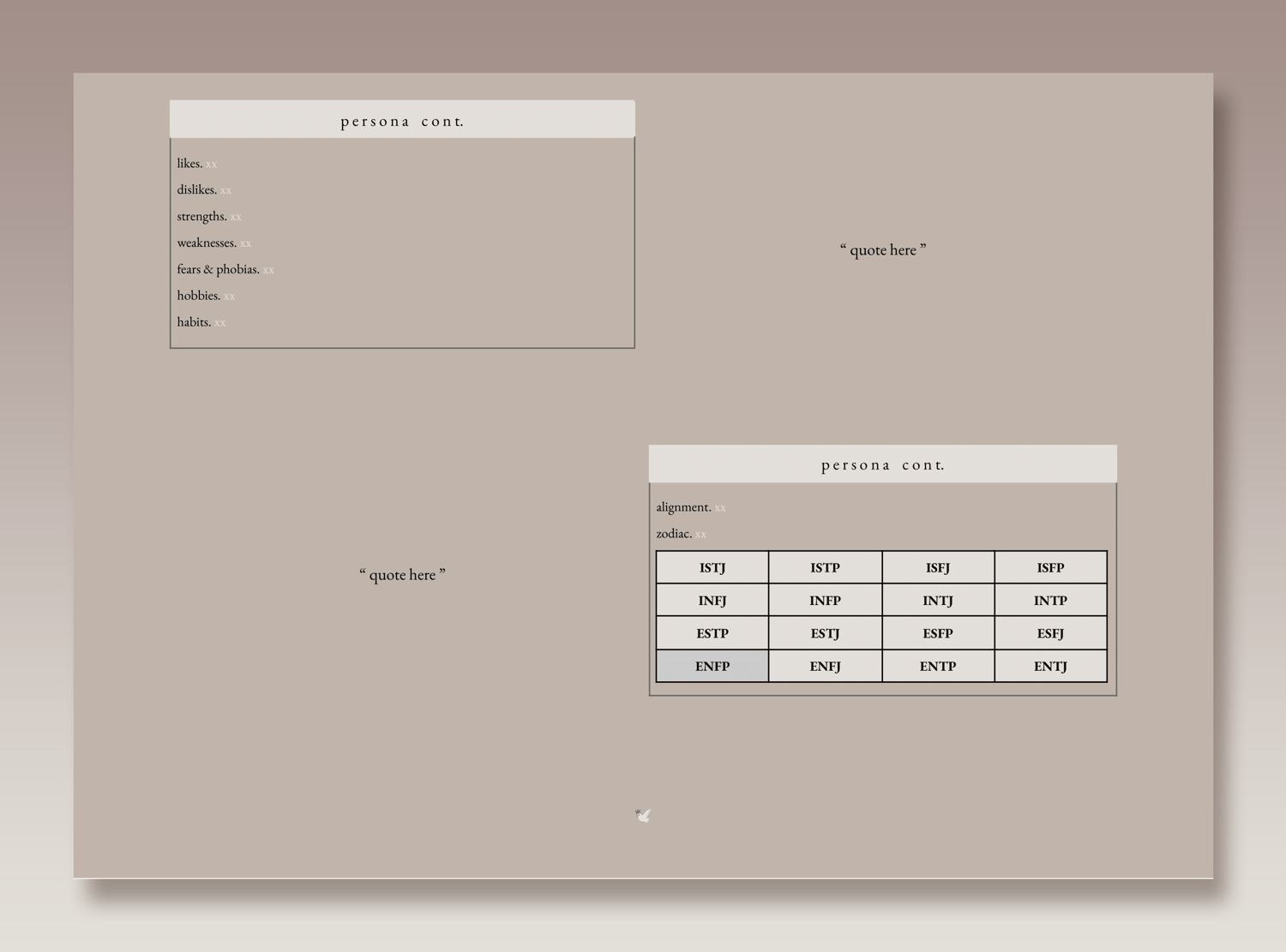
Task: Select the INTP table cell
Action: pos(1050,600)
